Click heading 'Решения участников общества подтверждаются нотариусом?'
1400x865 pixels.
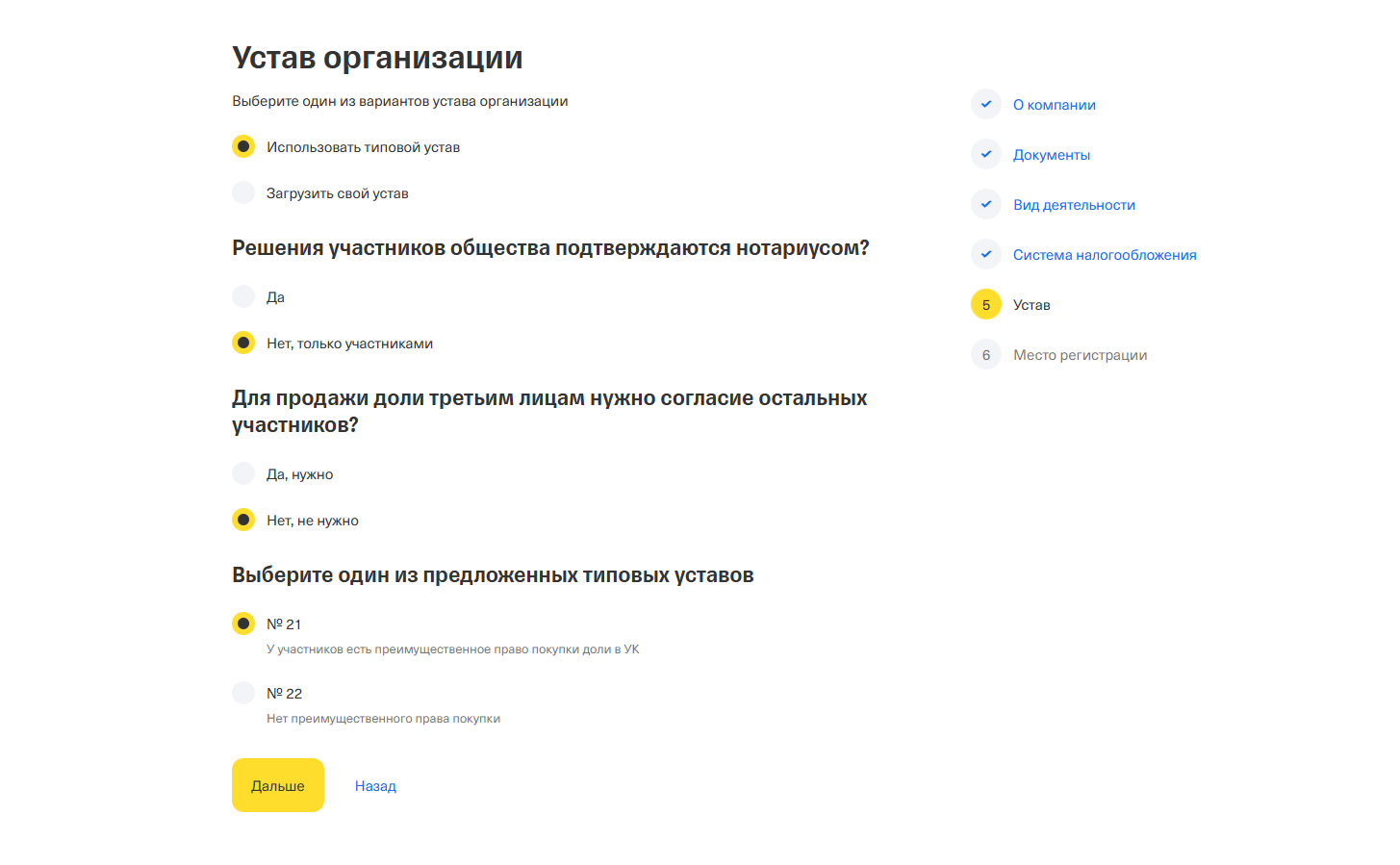tap(550, 248)
